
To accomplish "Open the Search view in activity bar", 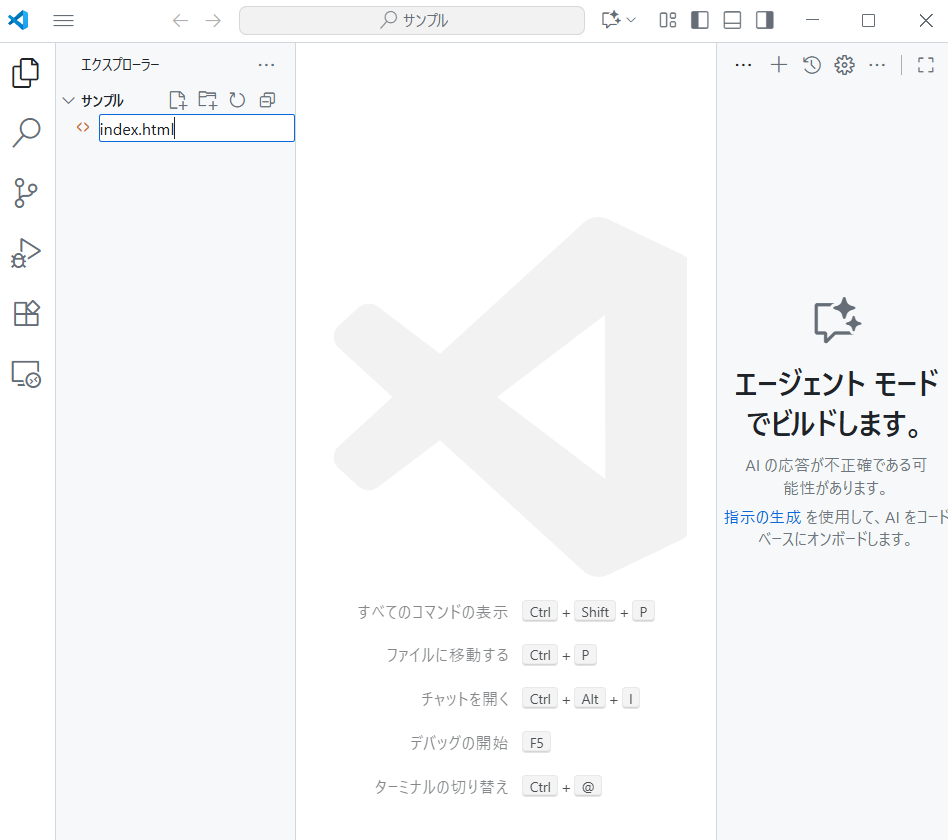I will pos(27,132).
